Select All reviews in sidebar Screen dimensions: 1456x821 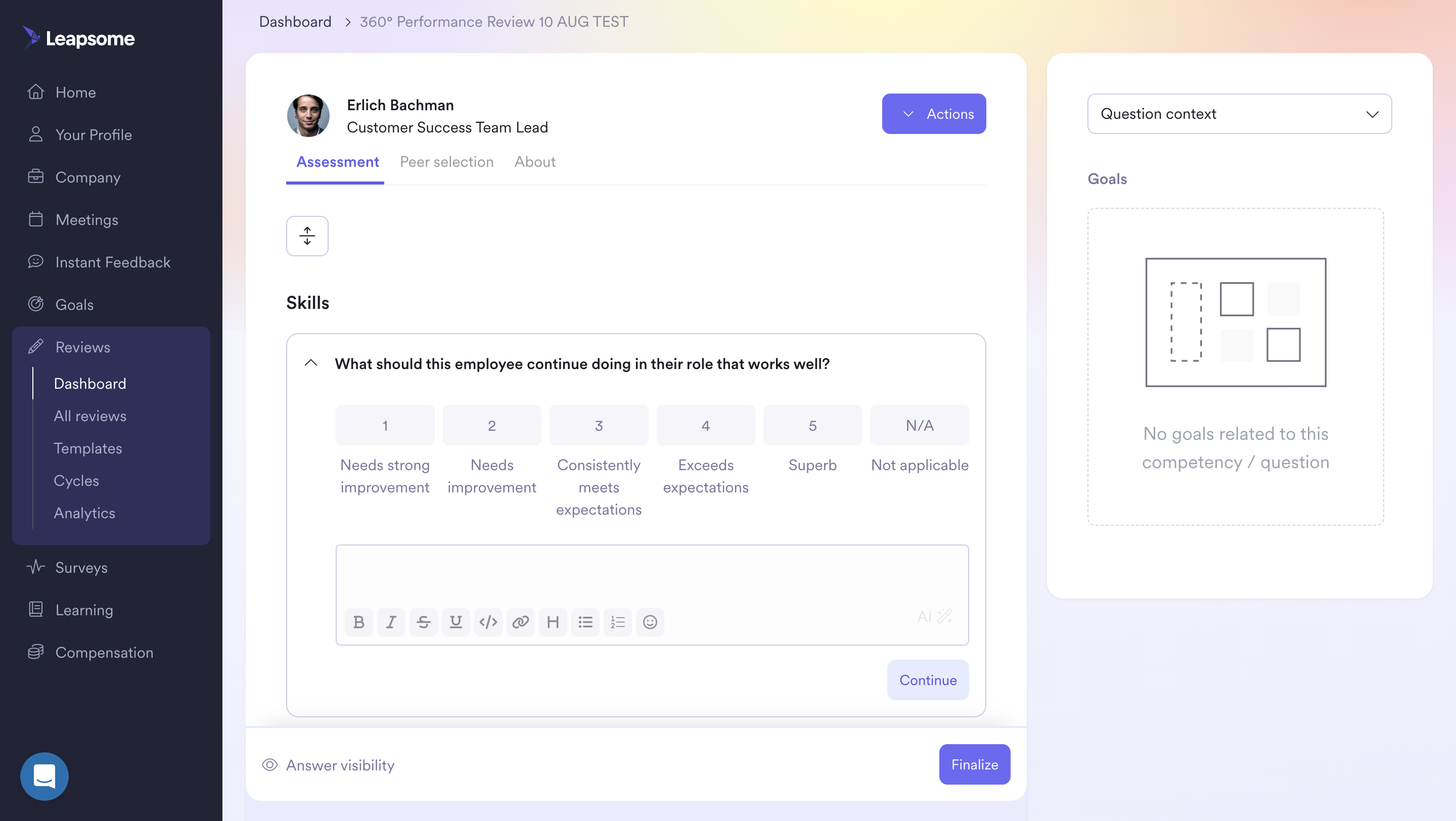pos(90,416)
